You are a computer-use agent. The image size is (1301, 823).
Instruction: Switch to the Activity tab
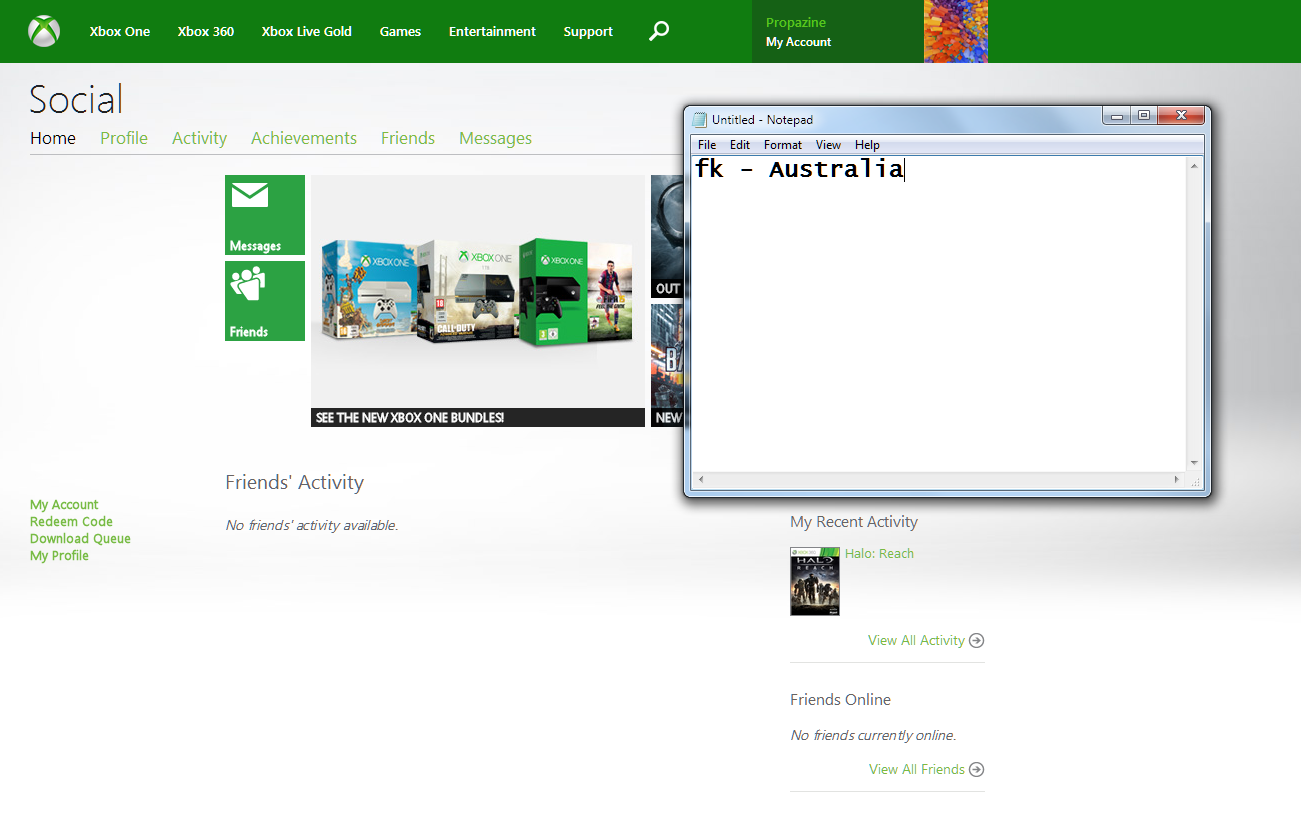point(200,138)
